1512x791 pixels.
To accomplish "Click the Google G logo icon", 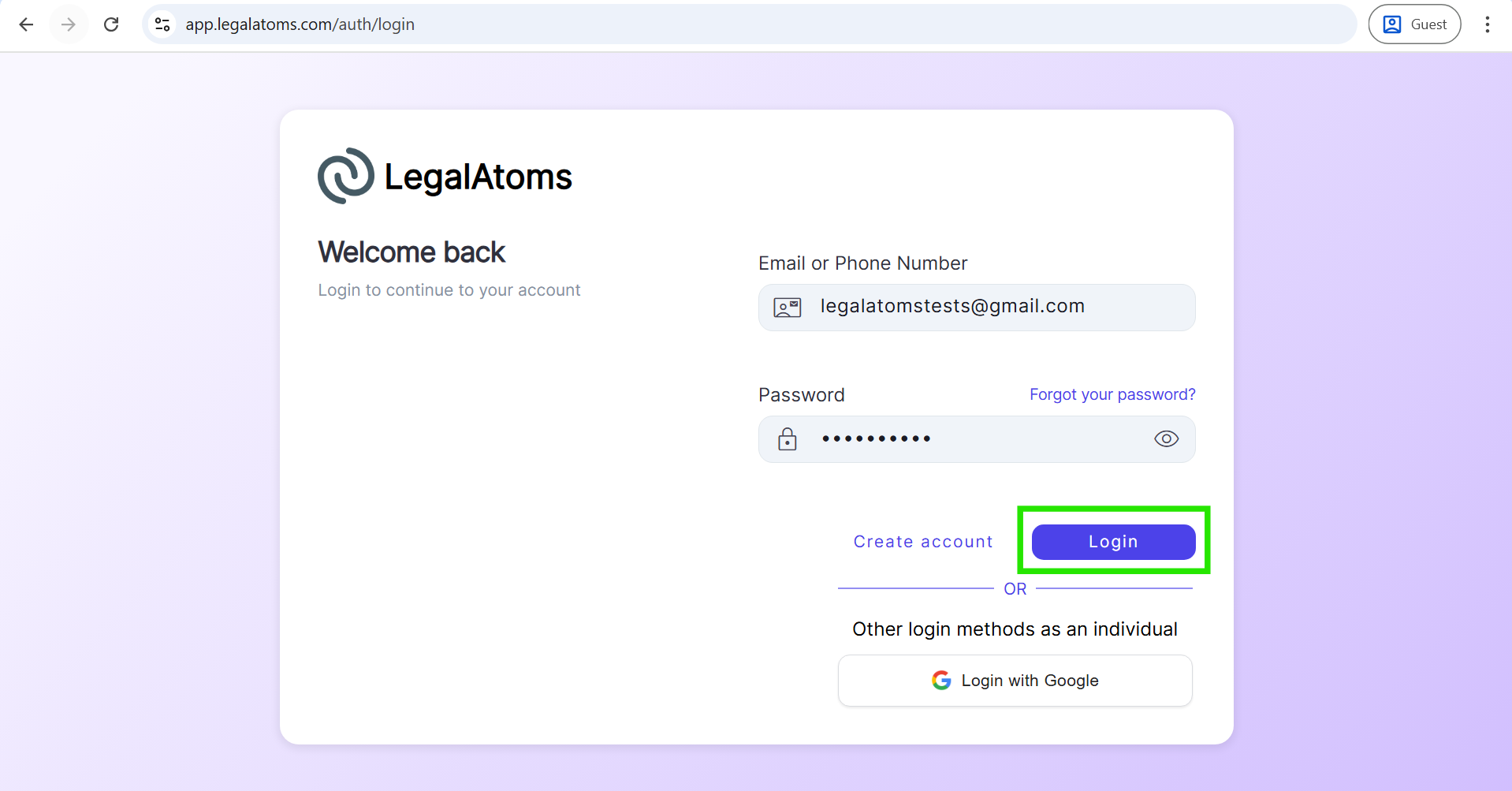I will [941, 681].
